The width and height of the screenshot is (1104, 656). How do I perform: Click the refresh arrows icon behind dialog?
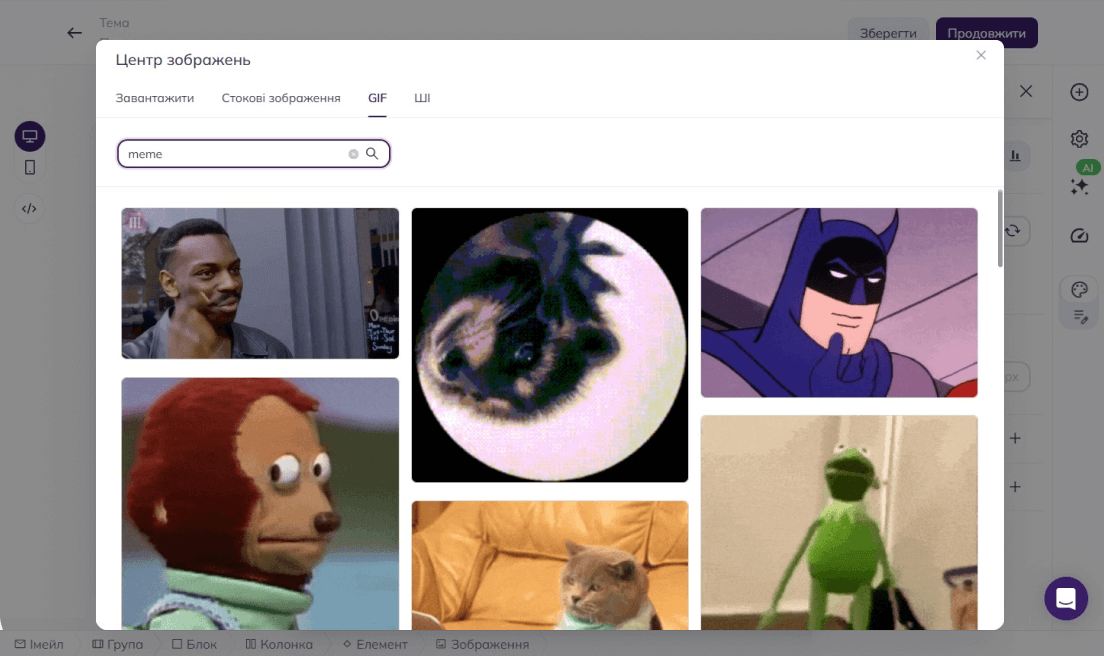coord(1014,231)
